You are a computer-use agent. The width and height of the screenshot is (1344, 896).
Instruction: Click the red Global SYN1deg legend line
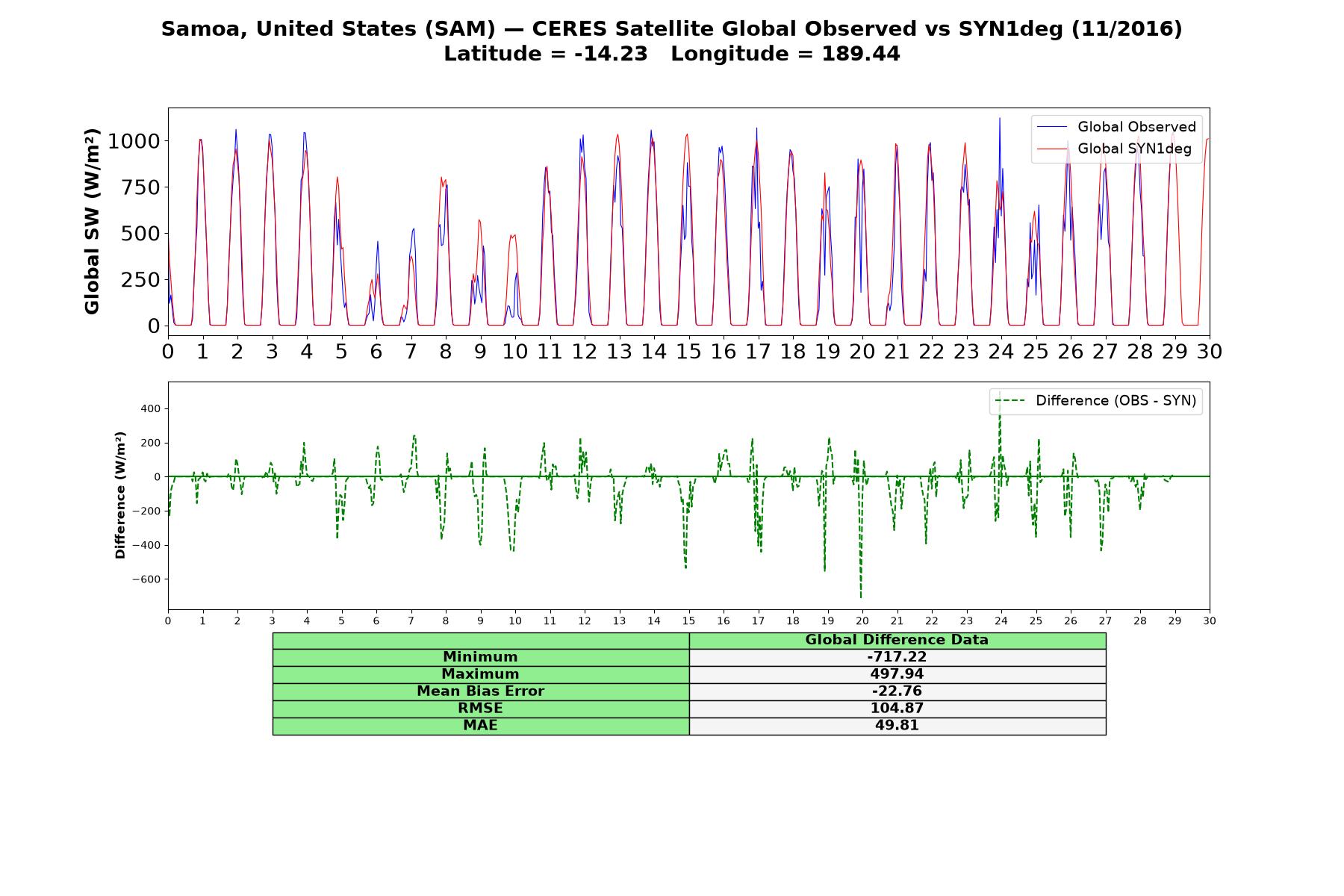click(x=1053, y=149)
